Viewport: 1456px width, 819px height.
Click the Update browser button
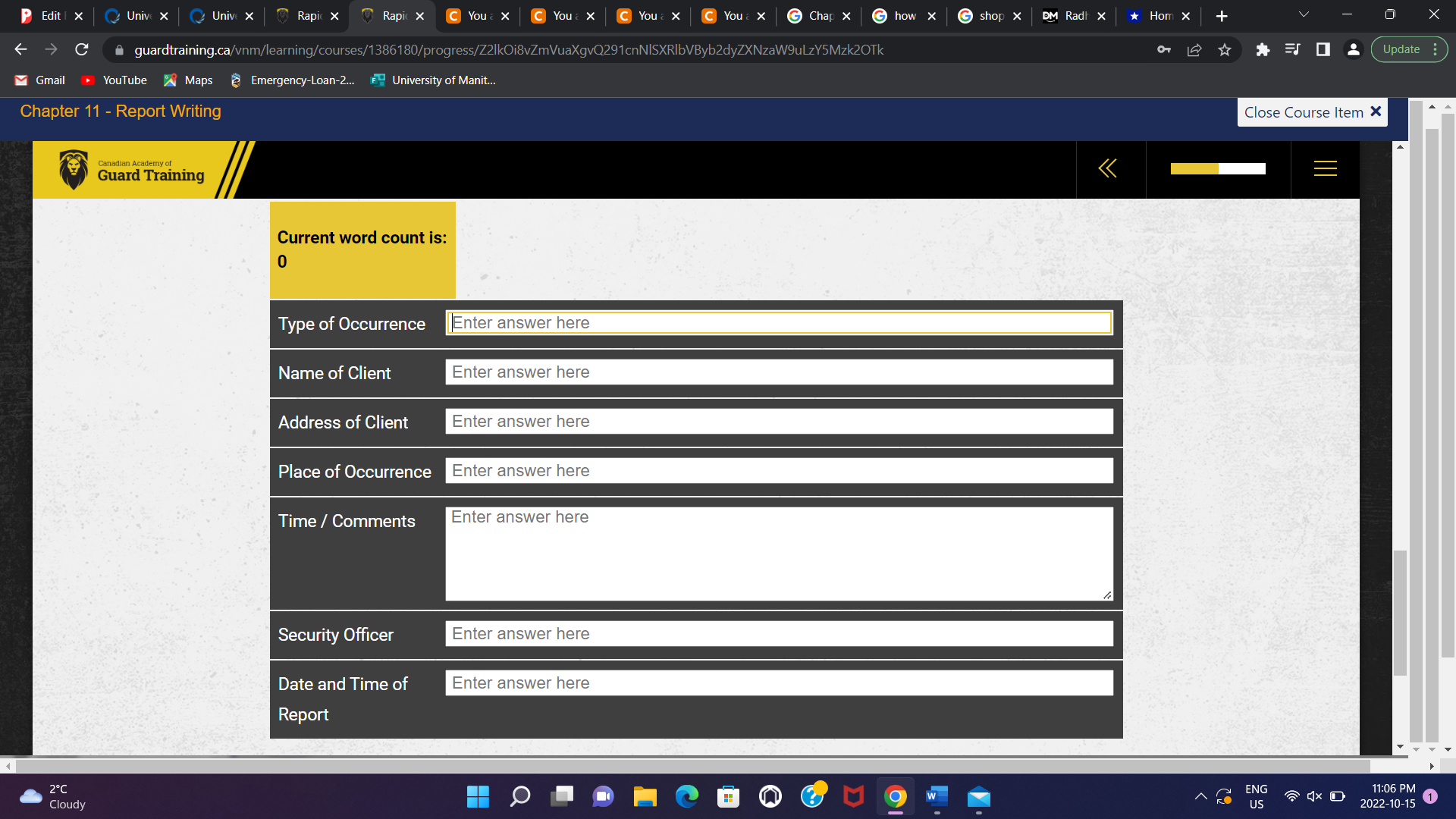coord(1403,49)
